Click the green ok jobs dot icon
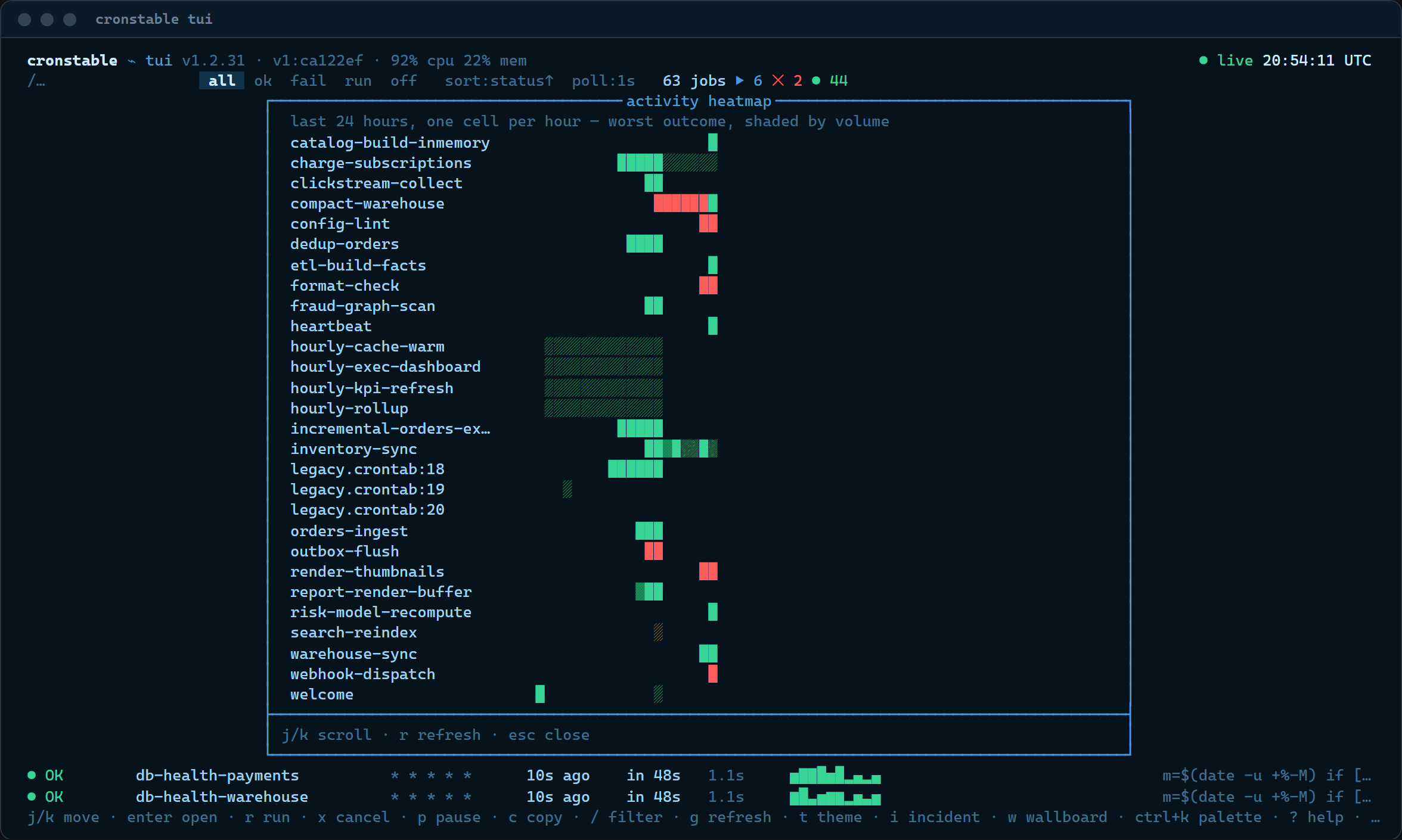 coord(816,80)
